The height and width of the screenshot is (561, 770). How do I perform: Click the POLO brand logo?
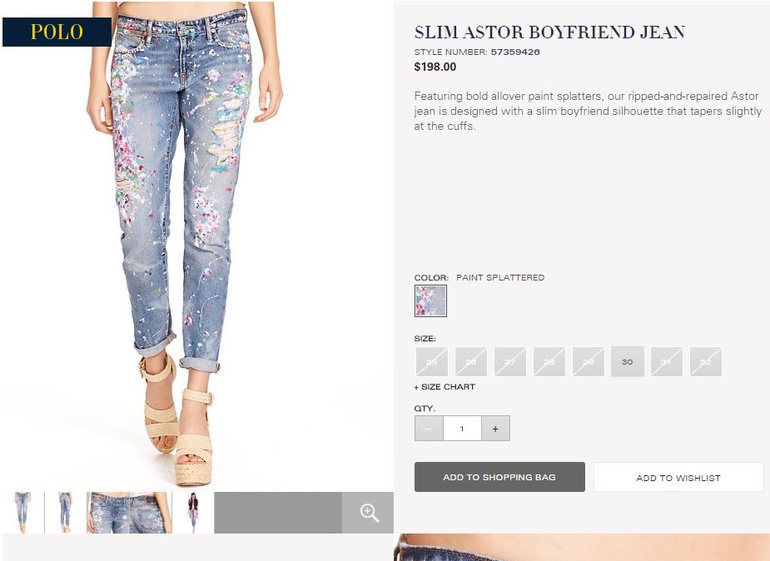57,32
